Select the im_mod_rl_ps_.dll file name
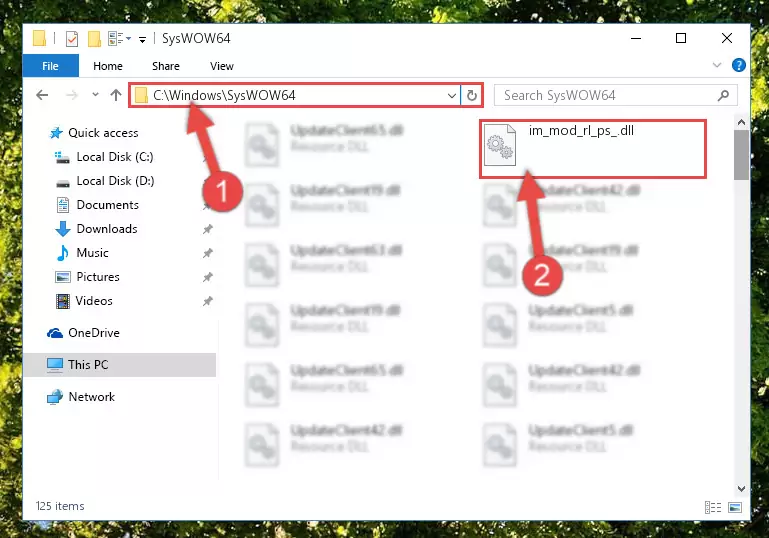Image resolution: width=769 pixels, height=538 pixels. [581, 131]
